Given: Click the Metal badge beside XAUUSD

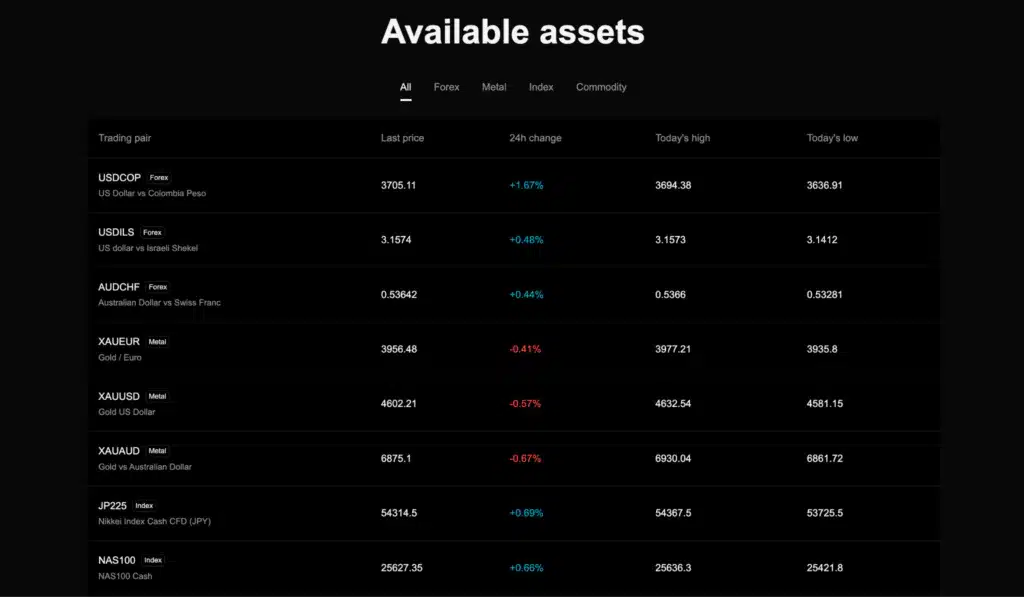Looking at the screenshot, I should click(157, 396).
